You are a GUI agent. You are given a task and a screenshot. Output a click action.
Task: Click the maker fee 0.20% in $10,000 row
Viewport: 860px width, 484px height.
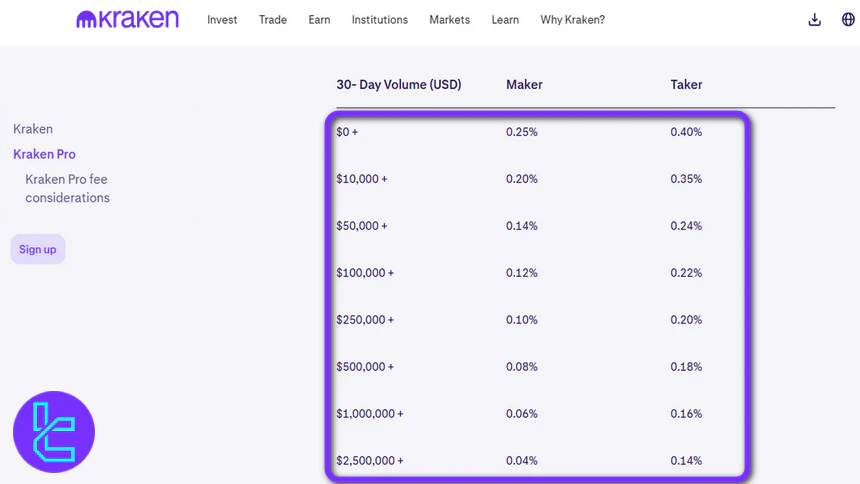522,179
